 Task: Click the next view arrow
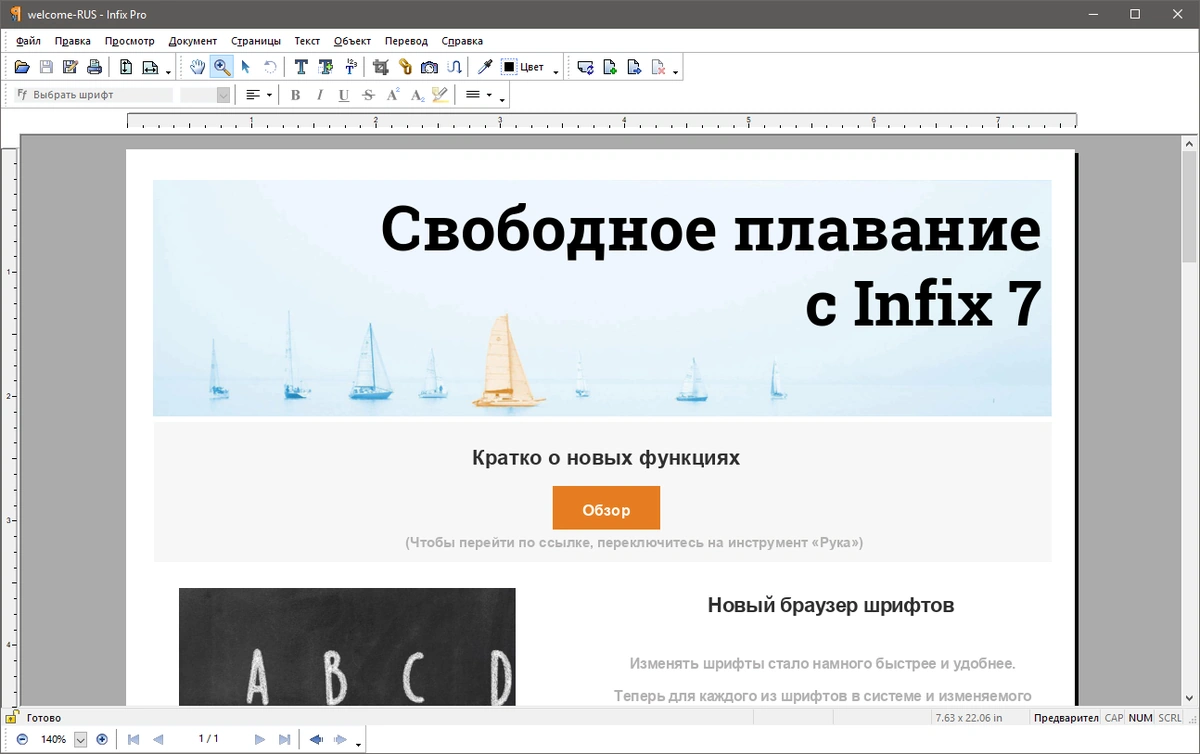340,739
